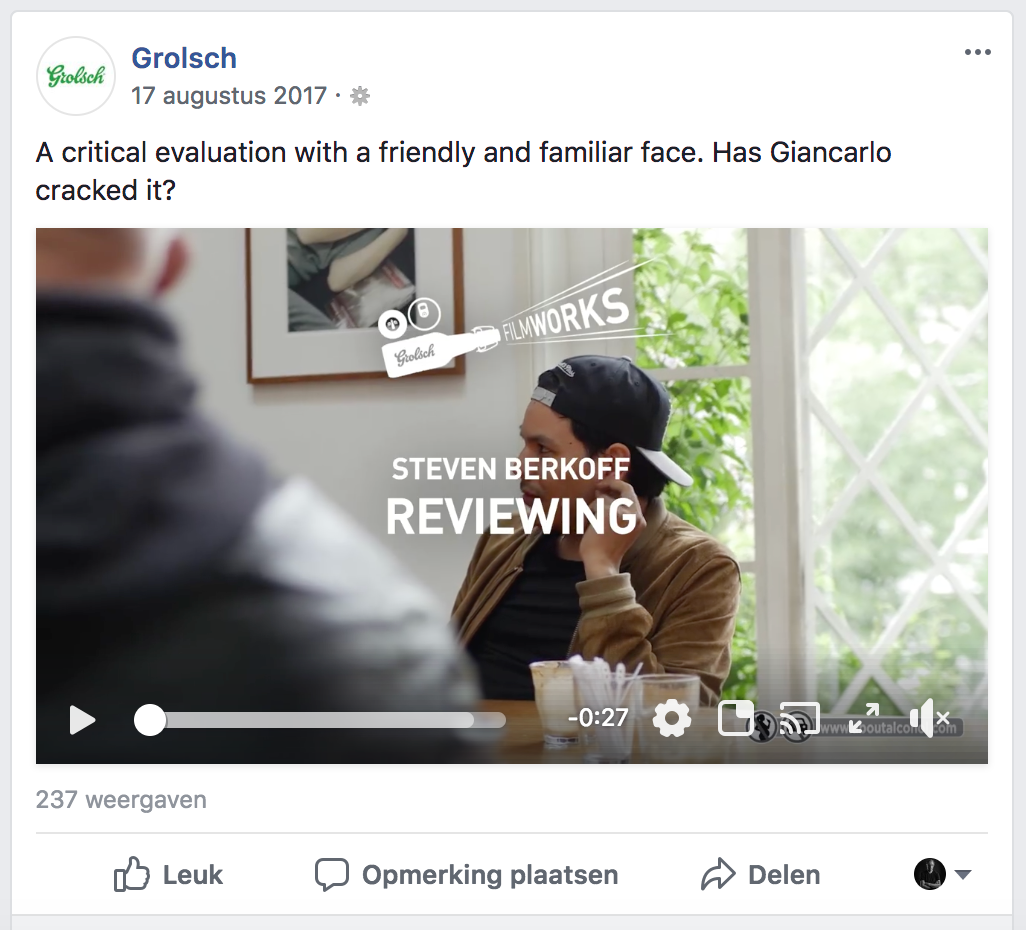Expand the post-as identity dropdown arrow
The height and width of the screenshot is (930, 1026).
(963, 874)
